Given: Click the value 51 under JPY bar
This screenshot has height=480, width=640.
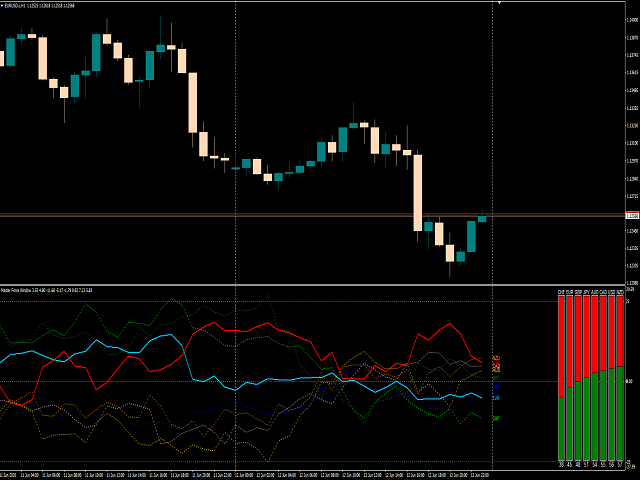Looking at the screenshot, I should 587,464.
